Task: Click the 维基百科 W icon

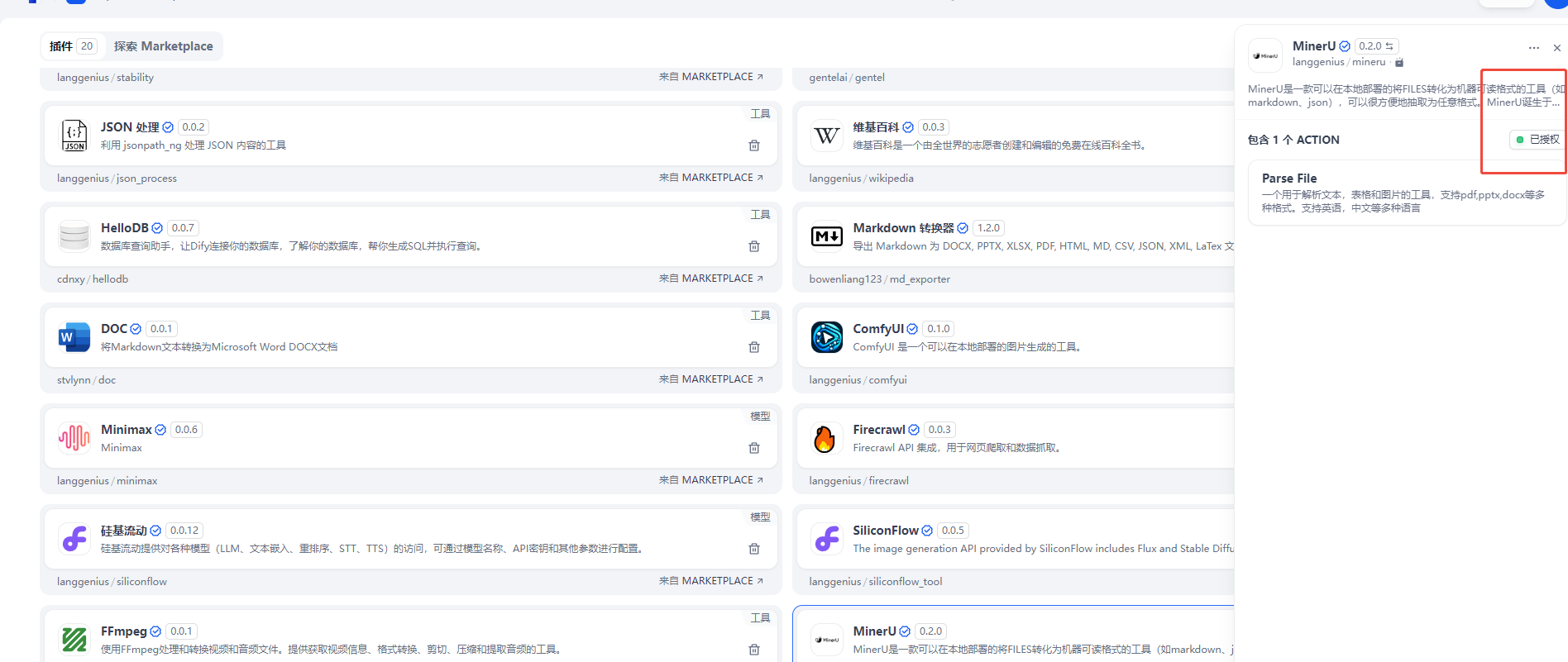Action: (827, 136)
